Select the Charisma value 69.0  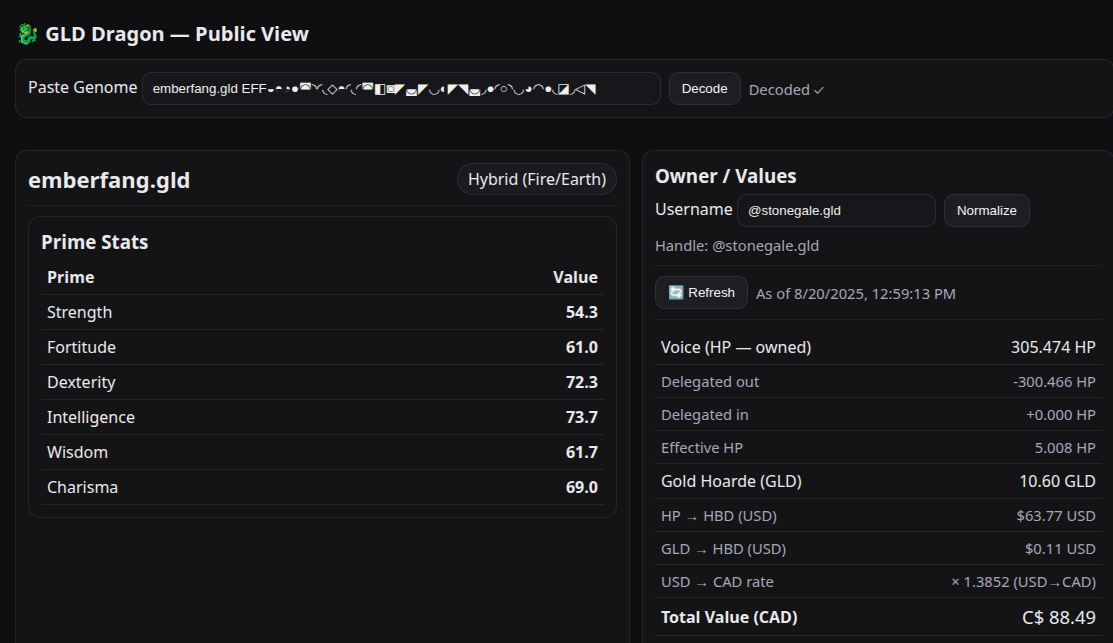click(581, 488)
